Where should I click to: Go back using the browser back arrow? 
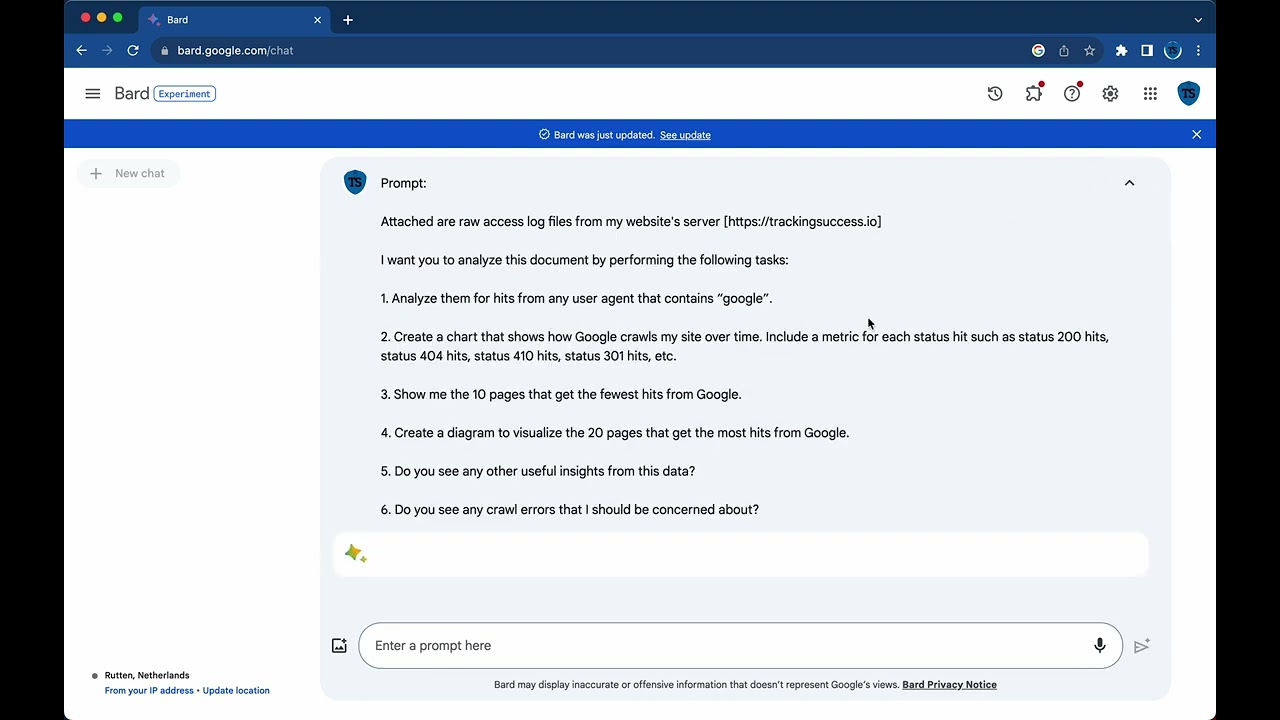82,50
